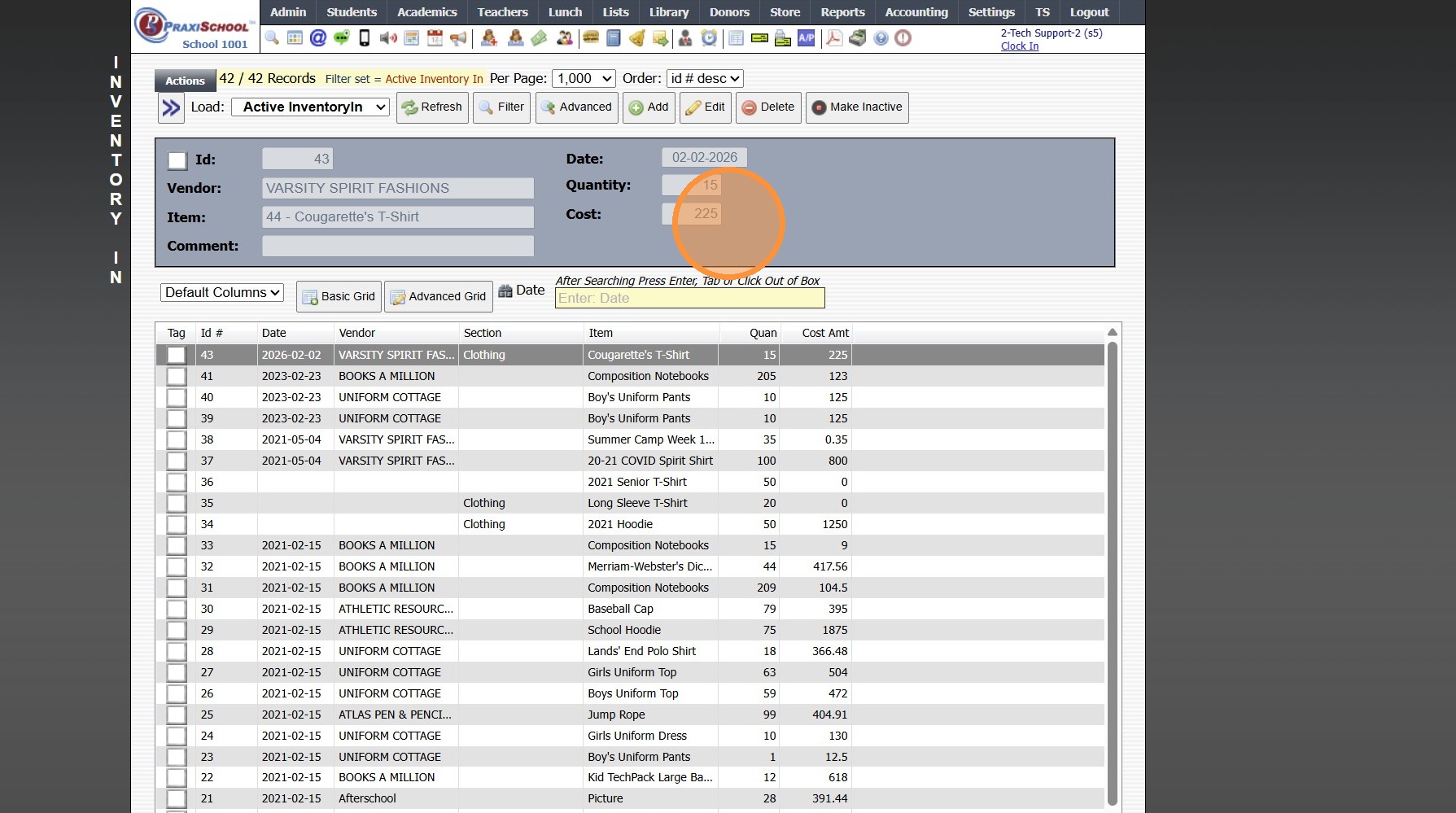
Task: Open the Default Columns dropdown
Action: (x=222, y=293)
